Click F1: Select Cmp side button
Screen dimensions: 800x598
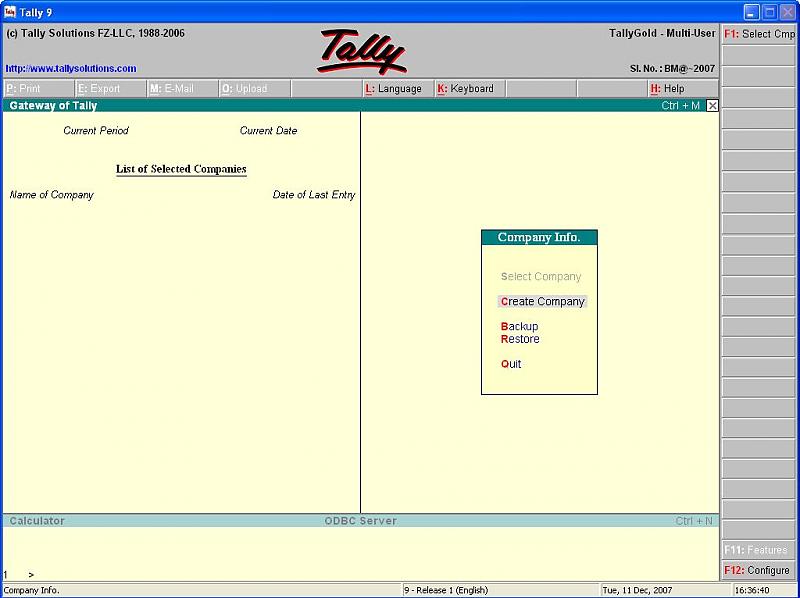pos(759,34)
